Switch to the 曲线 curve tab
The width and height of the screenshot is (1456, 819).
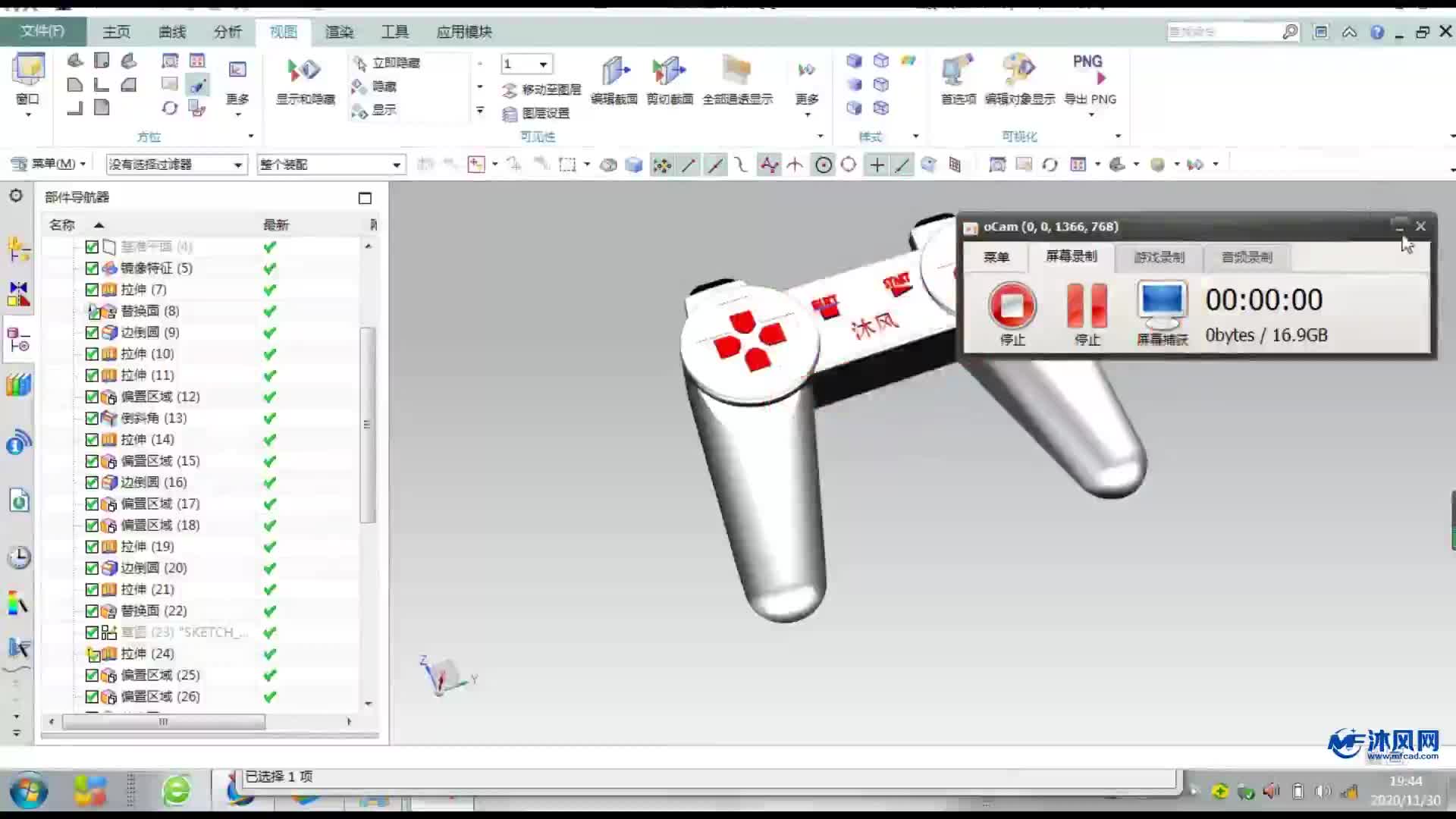(172, 32)
